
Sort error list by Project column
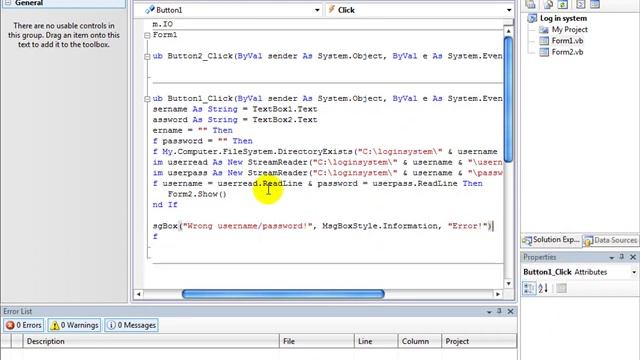pos(479,341)
